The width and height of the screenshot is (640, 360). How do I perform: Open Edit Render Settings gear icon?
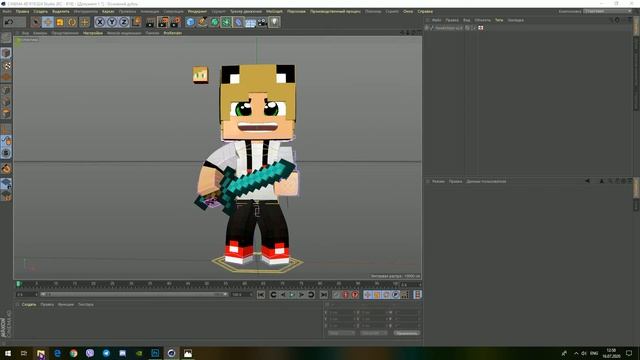click(176, 22)
